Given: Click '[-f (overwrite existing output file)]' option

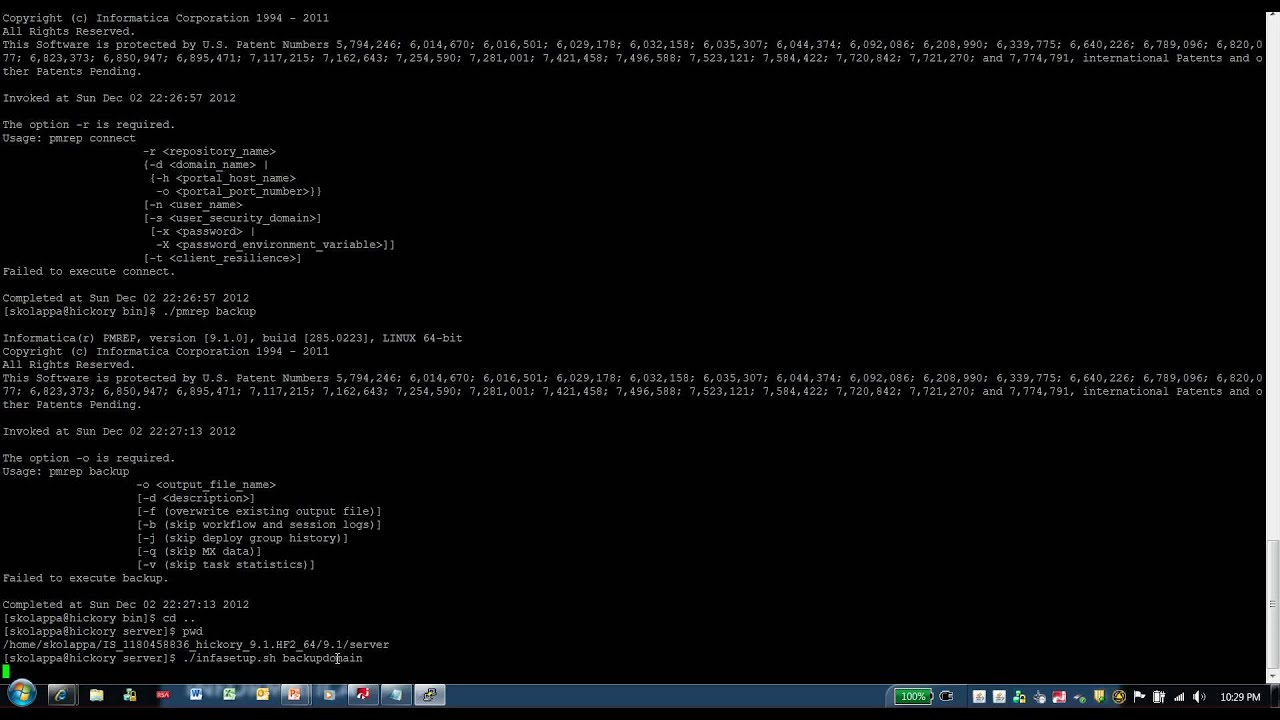Looking at the screenshot, I should pyautogui.click(x=259, y=511).
